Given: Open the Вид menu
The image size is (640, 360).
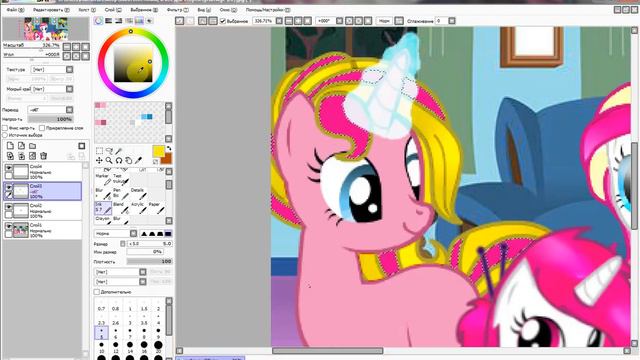Looking at the screenshot, I should click(x=204, y=10).
